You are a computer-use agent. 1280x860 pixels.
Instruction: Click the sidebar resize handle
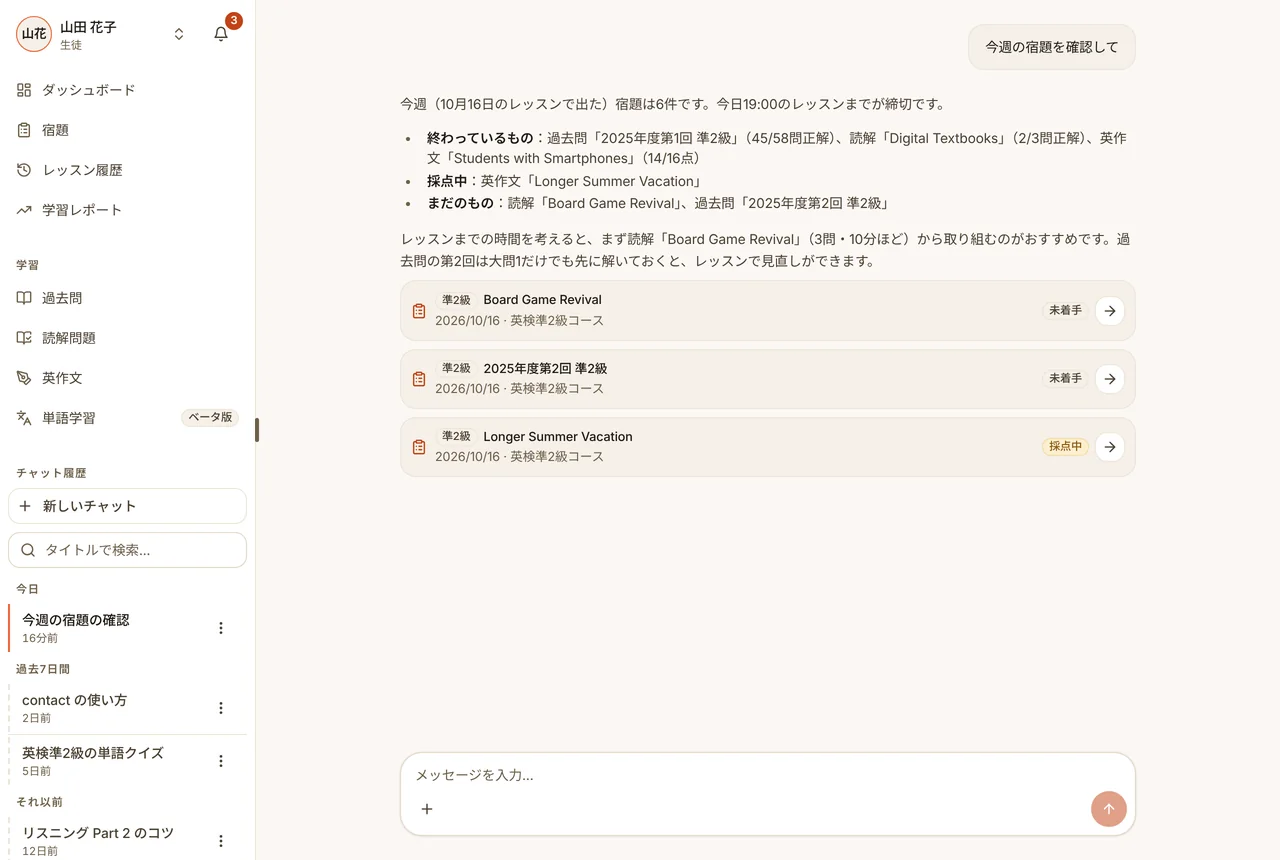point(257,430)
